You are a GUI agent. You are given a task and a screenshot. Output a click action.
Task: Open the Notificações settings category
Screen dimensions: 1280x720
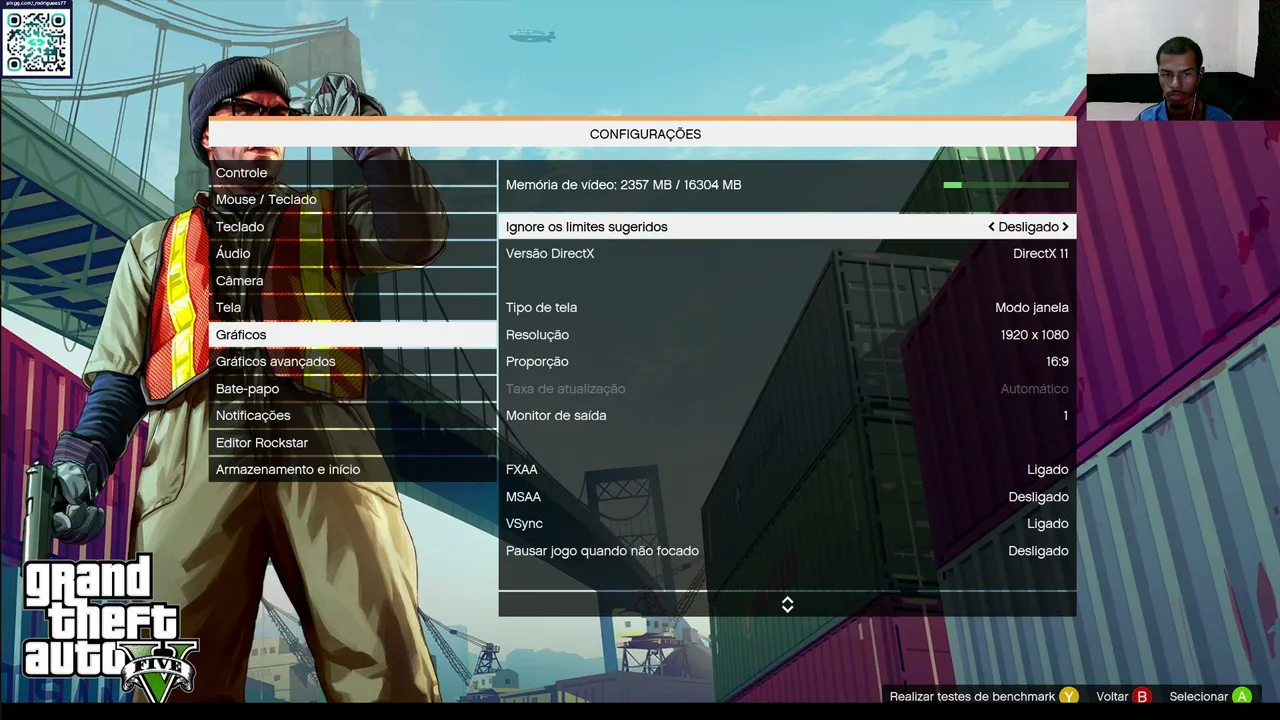pyautogui.click(x=353, y=416)
